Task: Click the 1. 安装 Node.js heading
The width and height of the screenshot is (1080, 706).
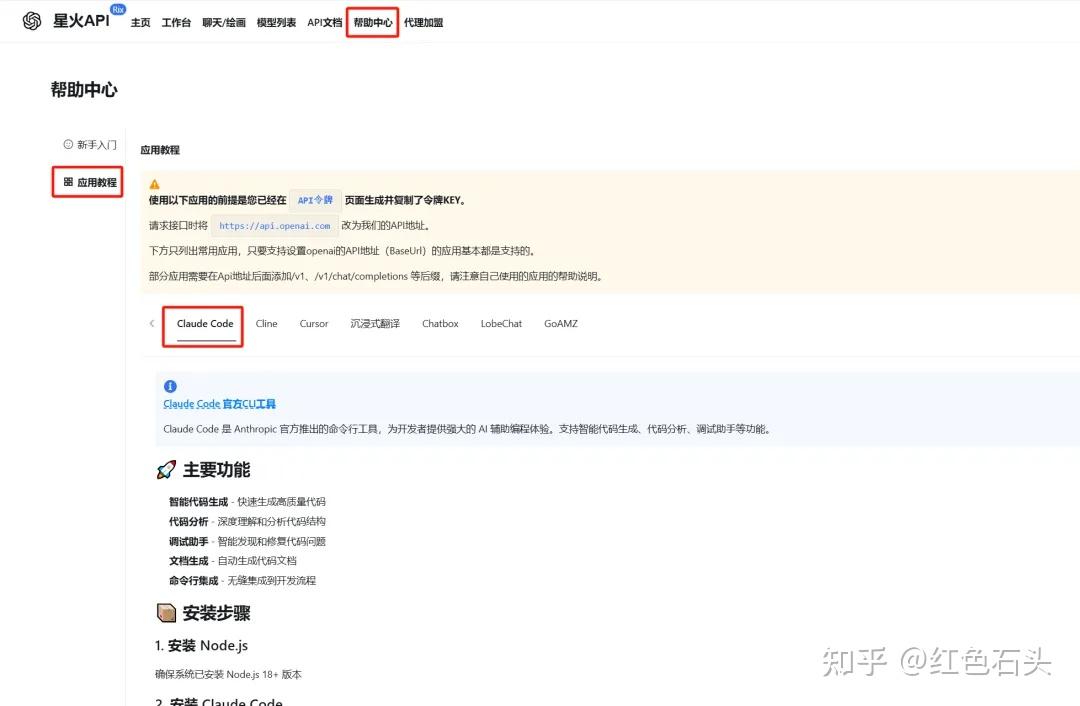Action: pyautogui.click(x=201, y=645)
